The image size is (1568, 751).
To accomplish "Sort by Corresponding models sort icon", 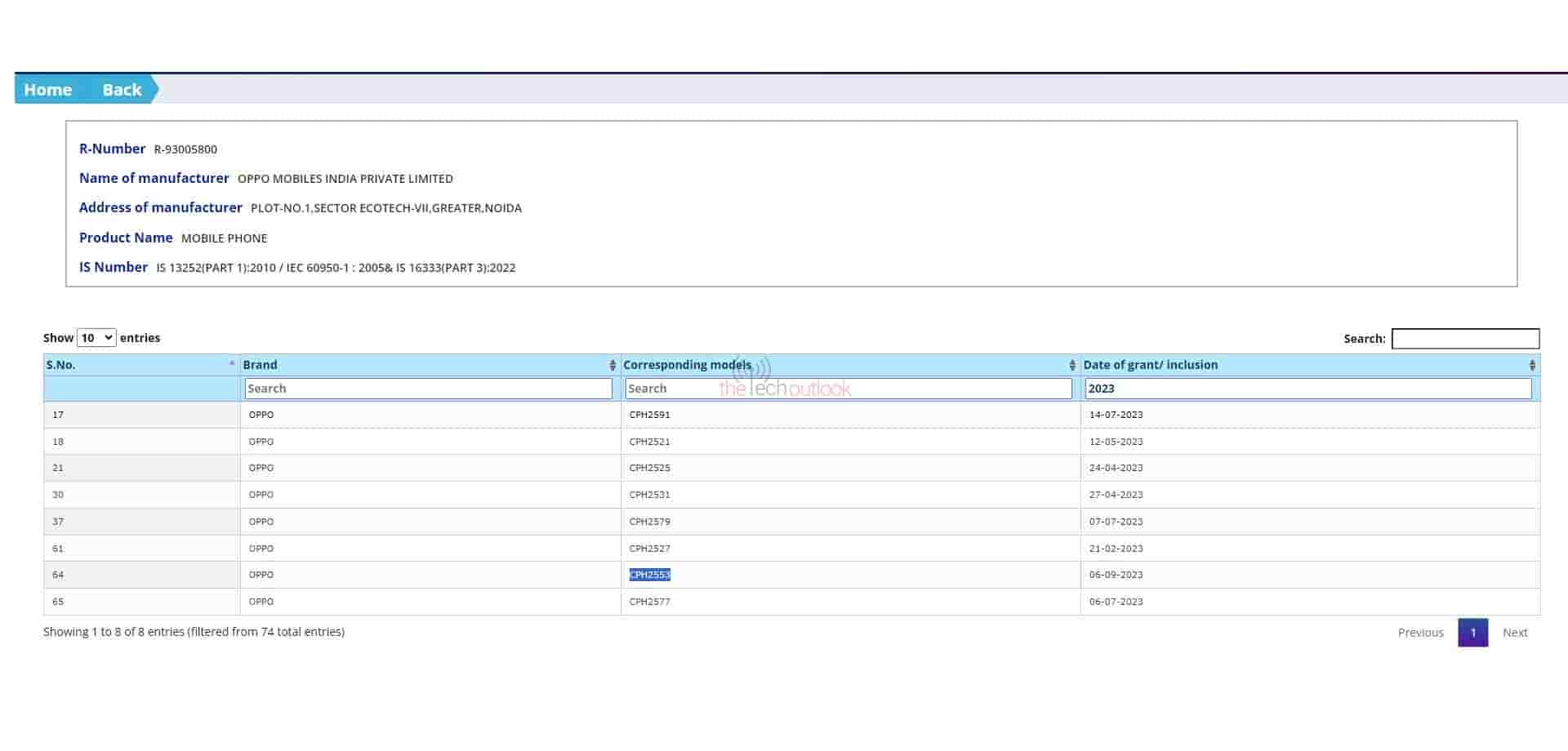I will [x=1072, y=365].
